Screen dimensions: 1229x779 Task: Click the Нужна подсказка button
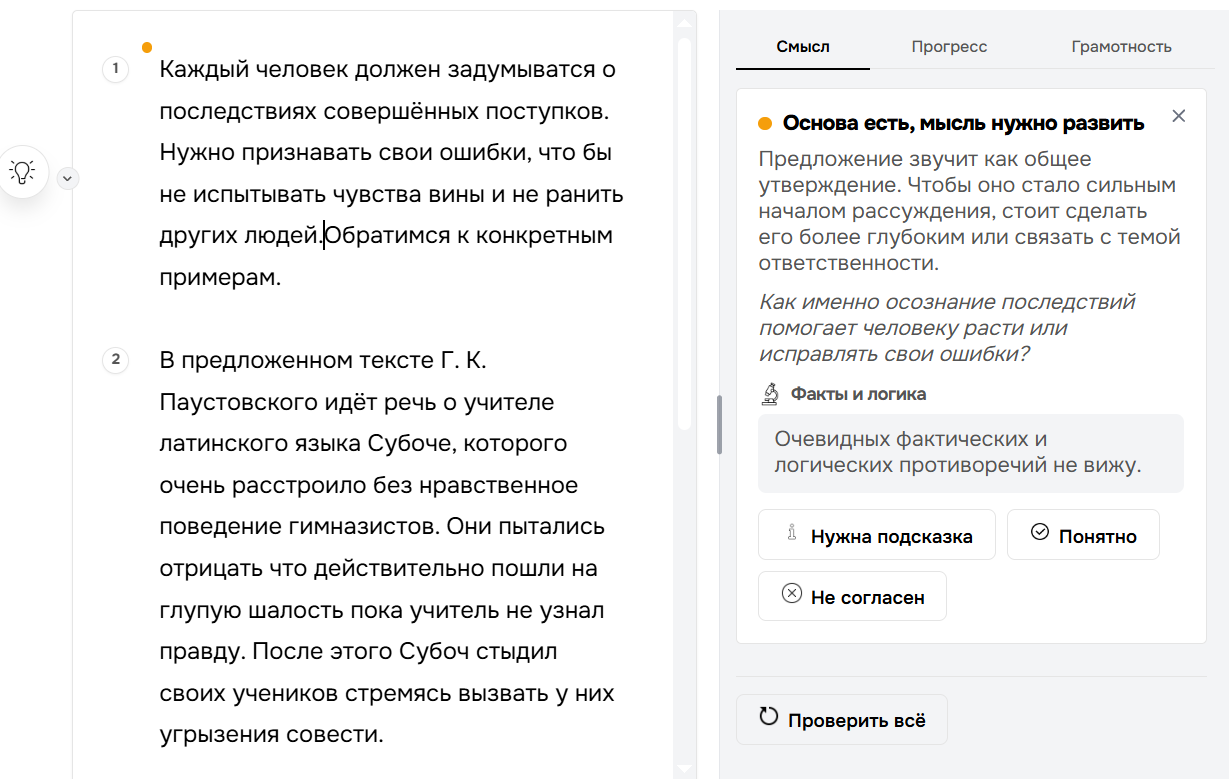click(877, 535)
